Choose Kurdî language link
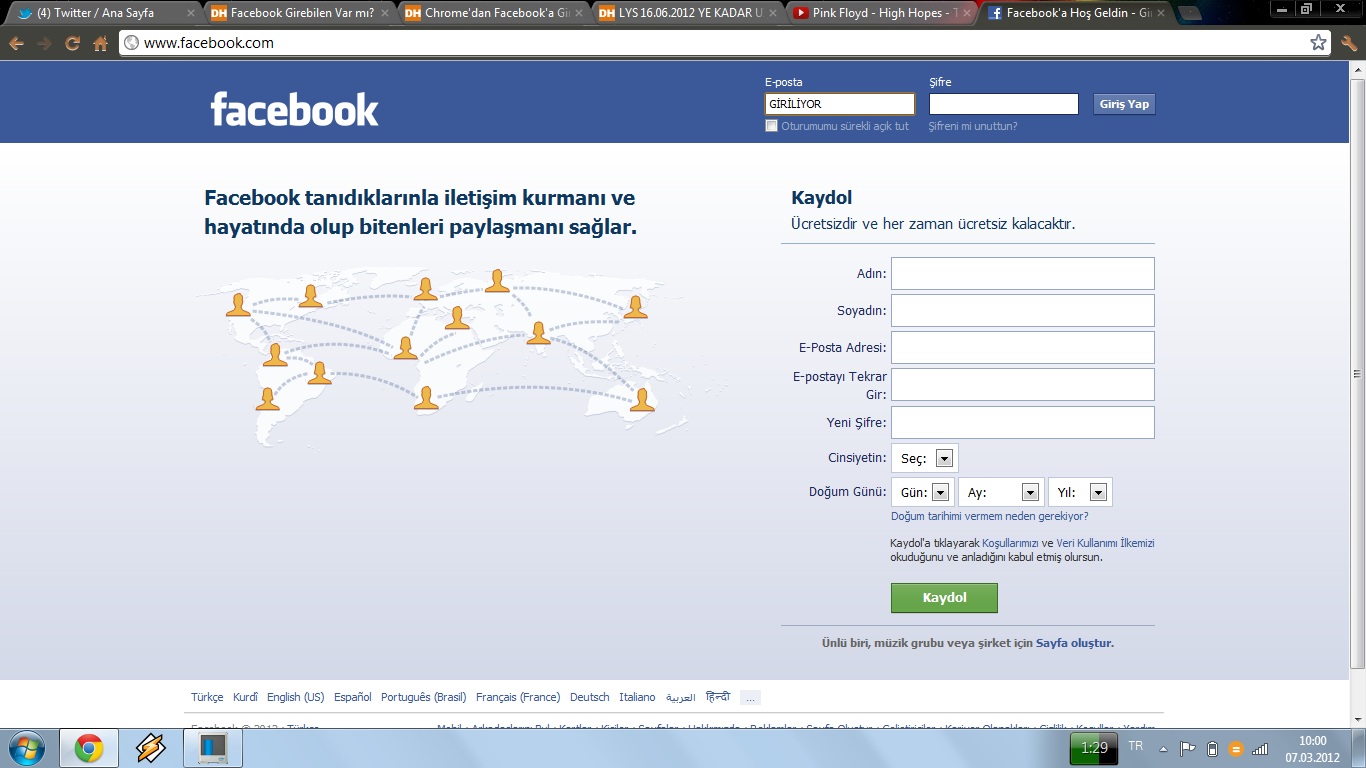1366x768 pixels. tap(245, 697)
